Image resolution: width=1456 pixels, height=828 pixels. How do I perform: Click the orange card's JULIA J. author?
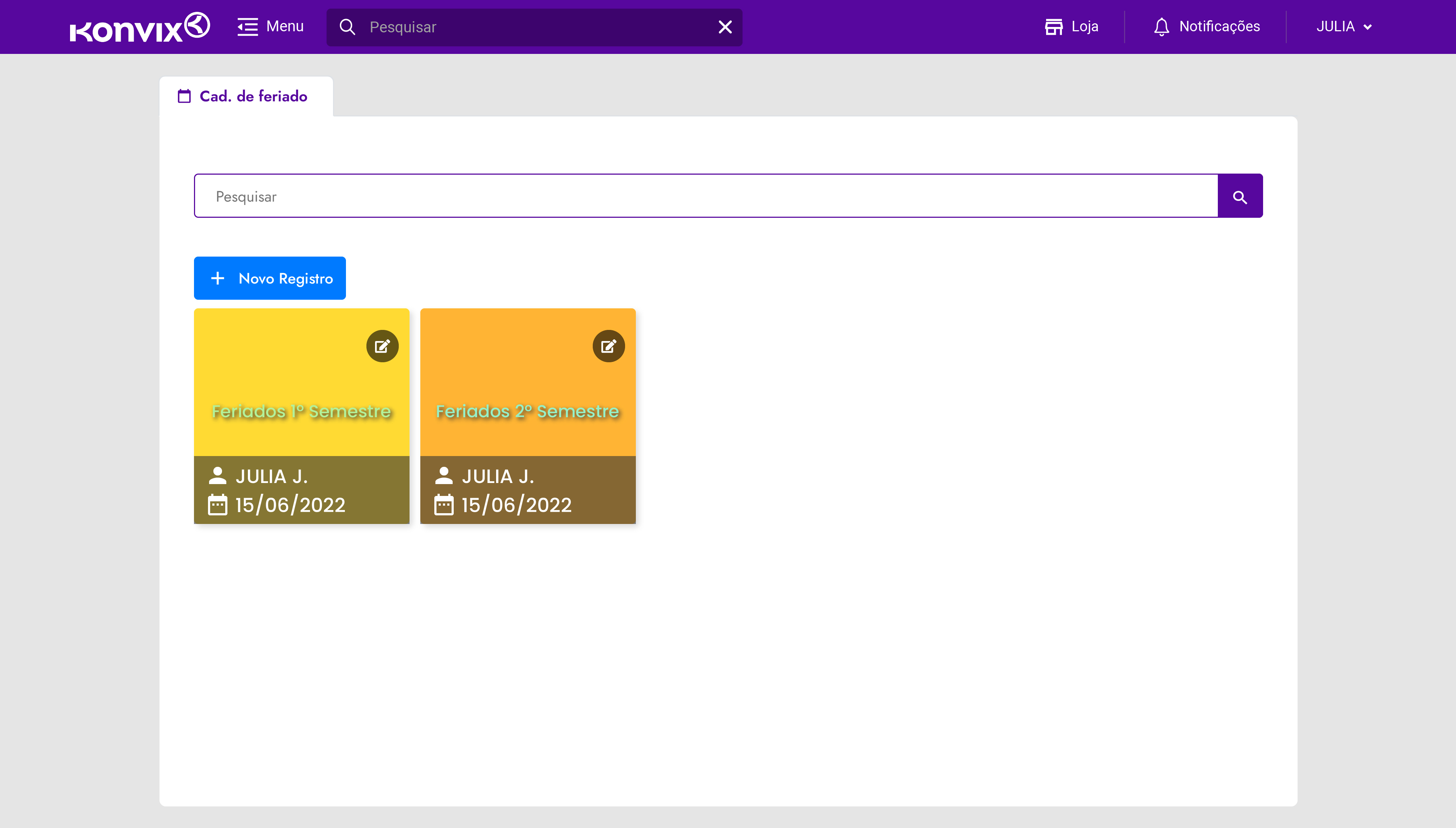click(497, 476)
